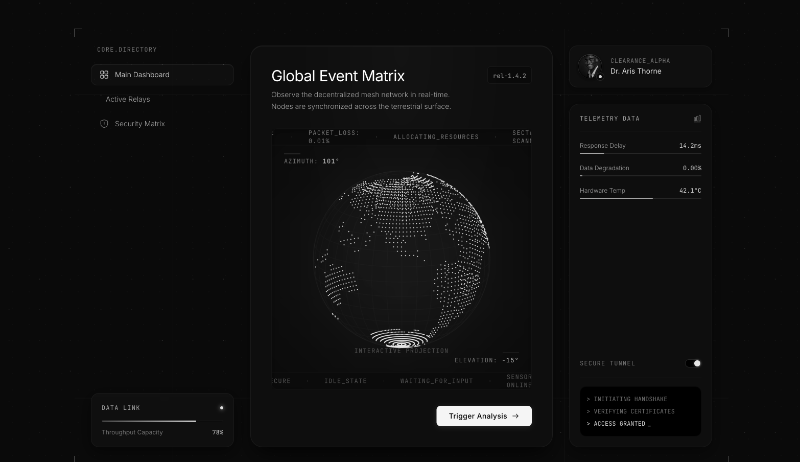This screenshot has width=800, height=462.
Task: Click the interactive globe projection
Action: [x=402, y=259]
